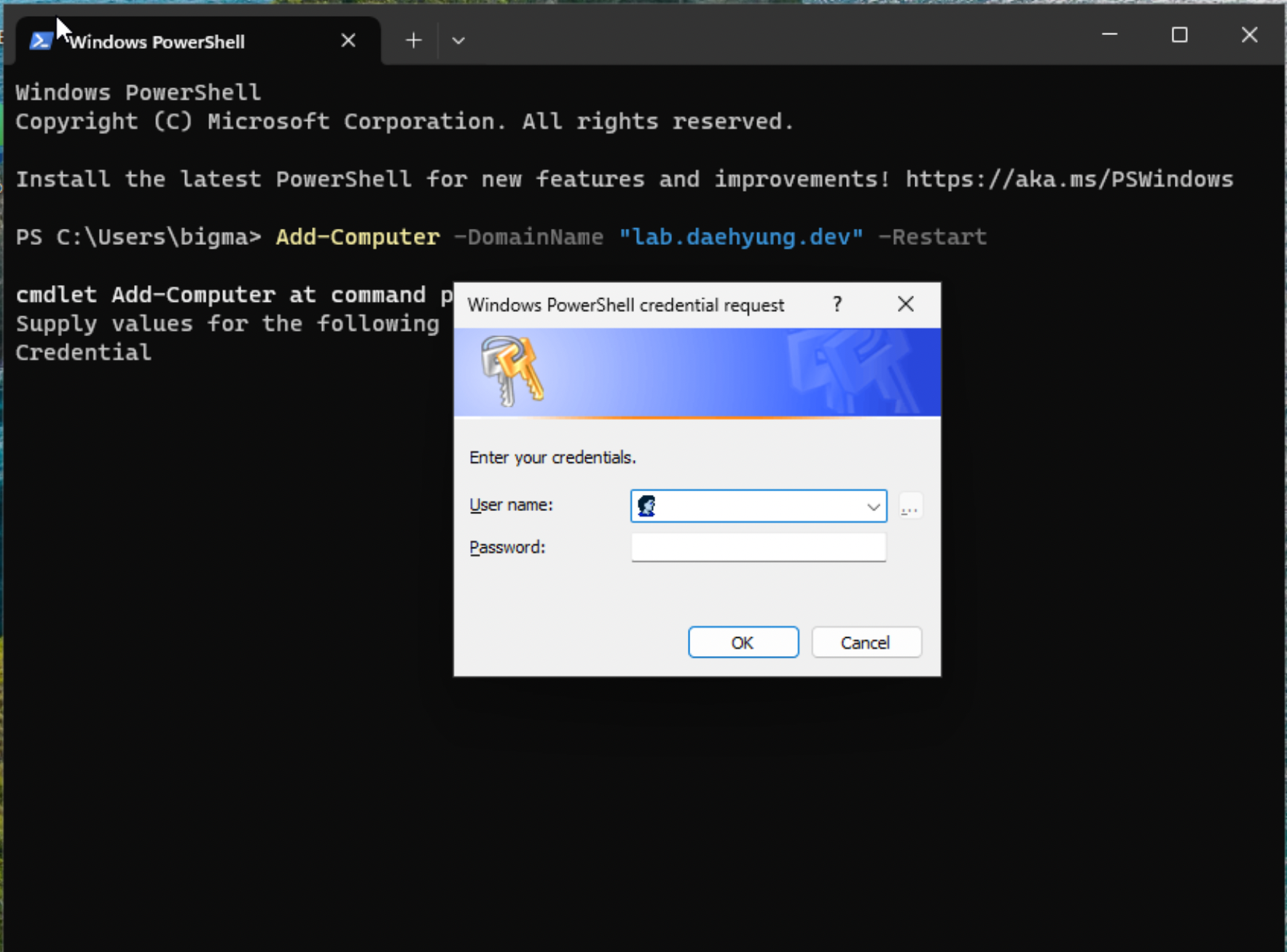Click the keys icon in dialog banner
1287x952 pixels.
[x=512, y=370]
